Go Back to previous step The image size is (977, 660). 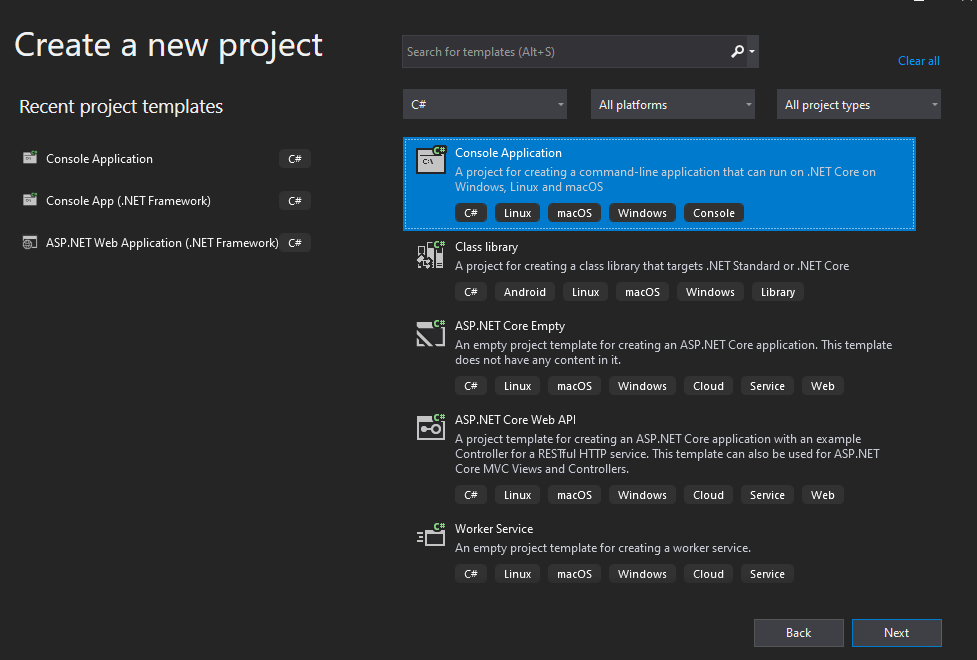[x=798, y=633]
